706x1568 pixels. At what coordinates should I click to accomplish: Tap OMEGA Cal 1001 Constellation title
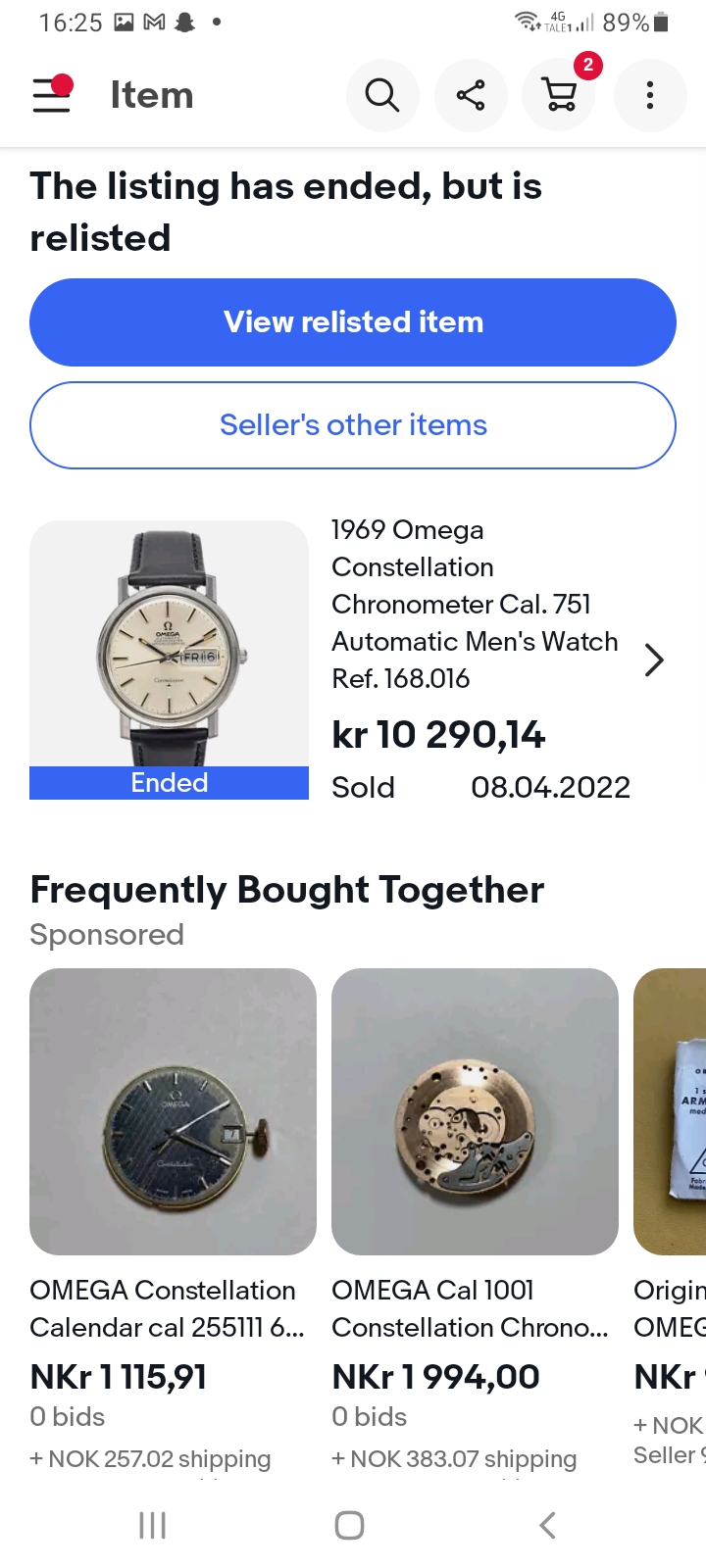[x=470, y=1308]
